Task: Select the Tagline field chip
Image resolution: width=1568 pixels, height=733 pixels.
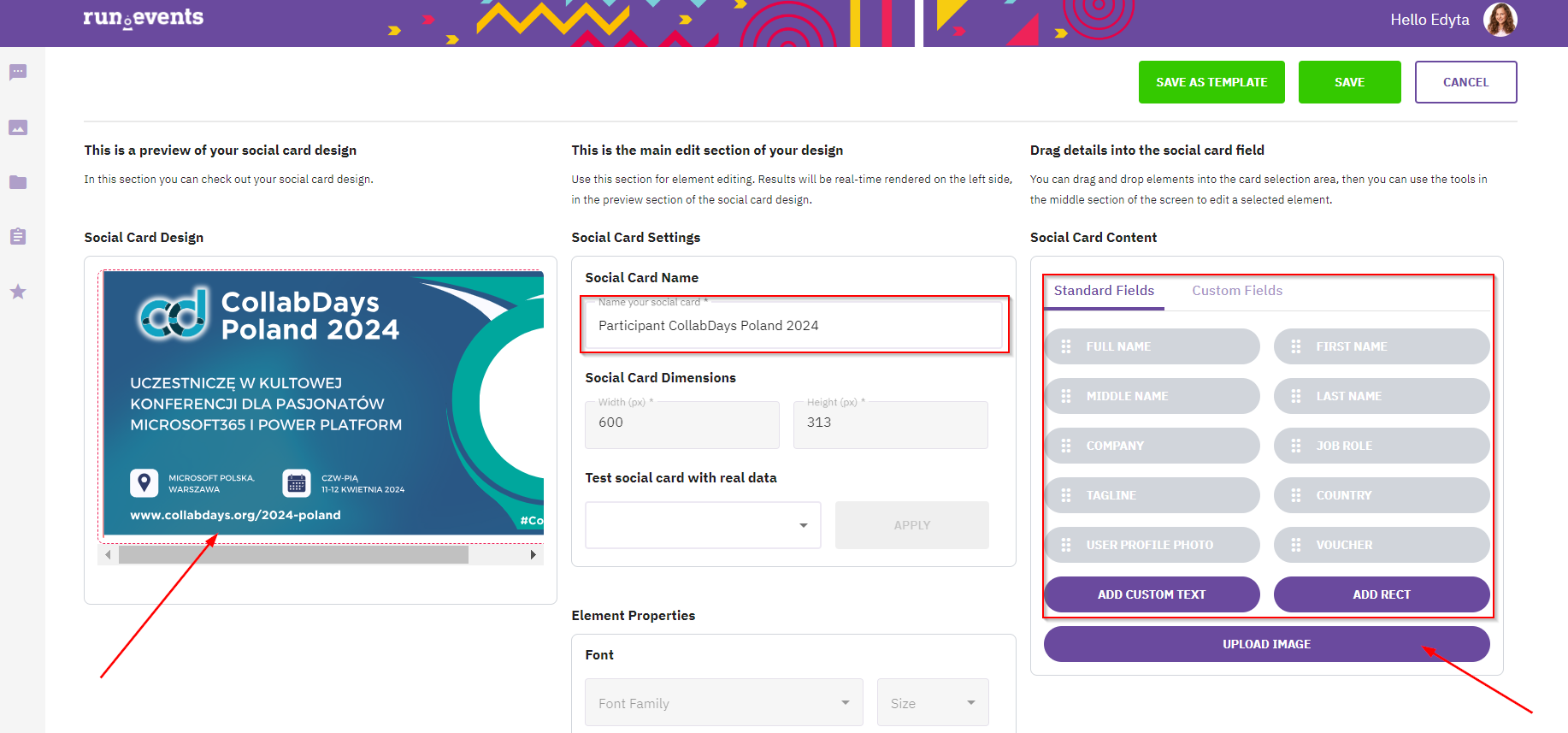Action: click(x=1152, y=495)
